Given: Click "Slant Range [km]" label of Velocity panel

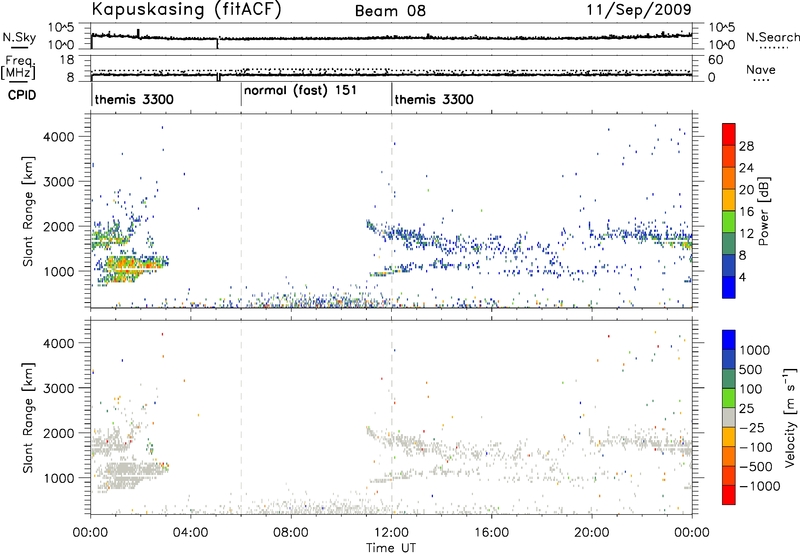Looking at the screenshot, I should [29, 417].
